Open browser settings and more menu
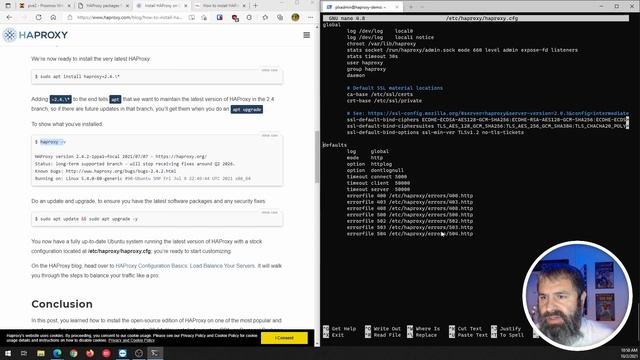This screenshot has height=360, width=640. [x=311, y=18]
